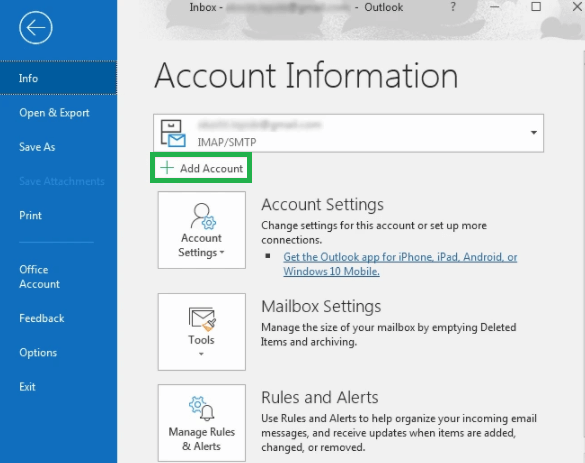Screen dimensions: 585x463
Task: Click the Rules and Alerts heading
Action: [x=320, y=397]
